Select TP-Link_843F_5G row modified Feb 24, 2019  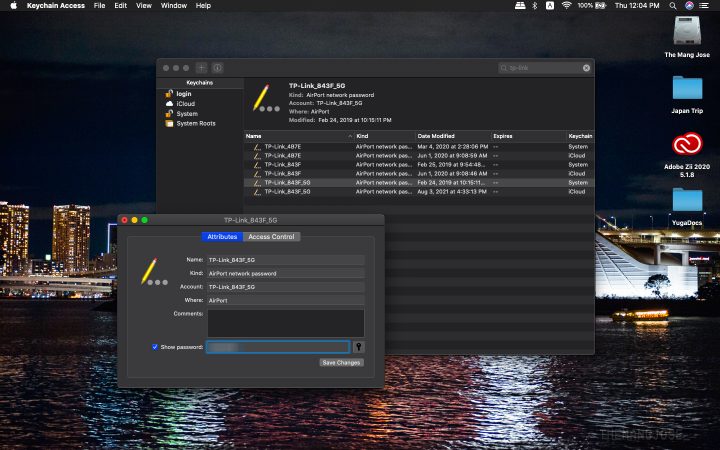point(419,183)
